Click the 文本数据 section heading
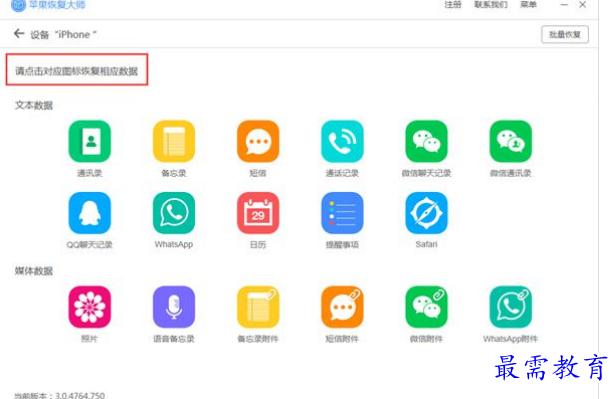This screenshot has width=616, height=399. [34, 105]
